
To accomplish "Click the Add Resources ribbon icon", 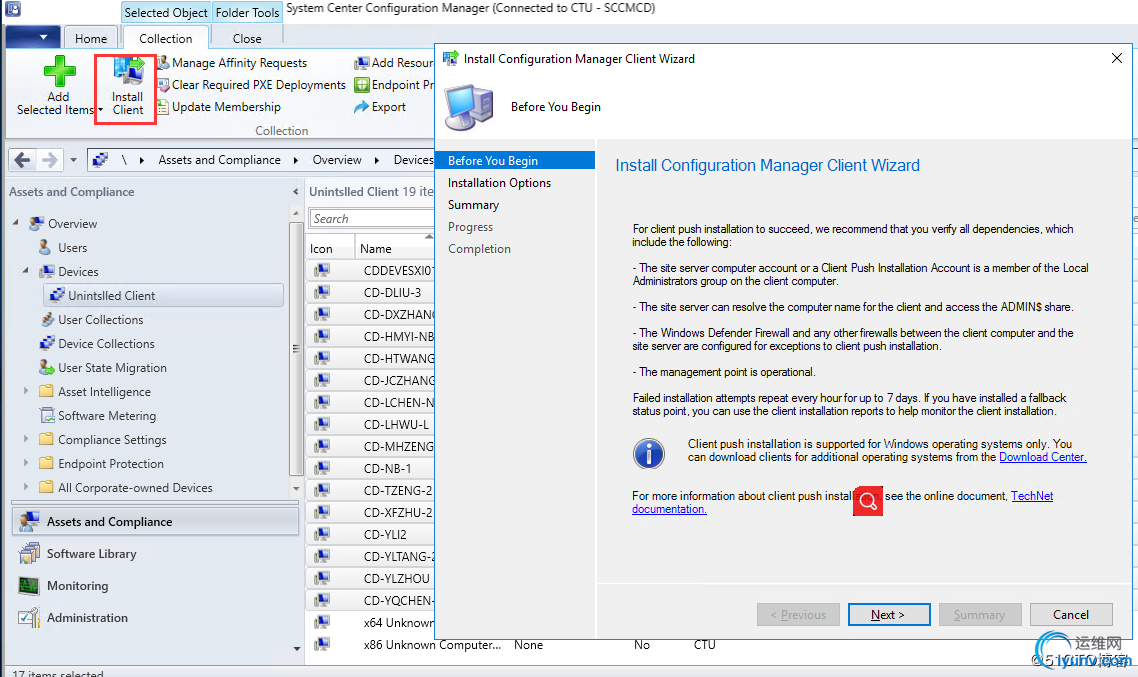I will [x=361, y=63].
